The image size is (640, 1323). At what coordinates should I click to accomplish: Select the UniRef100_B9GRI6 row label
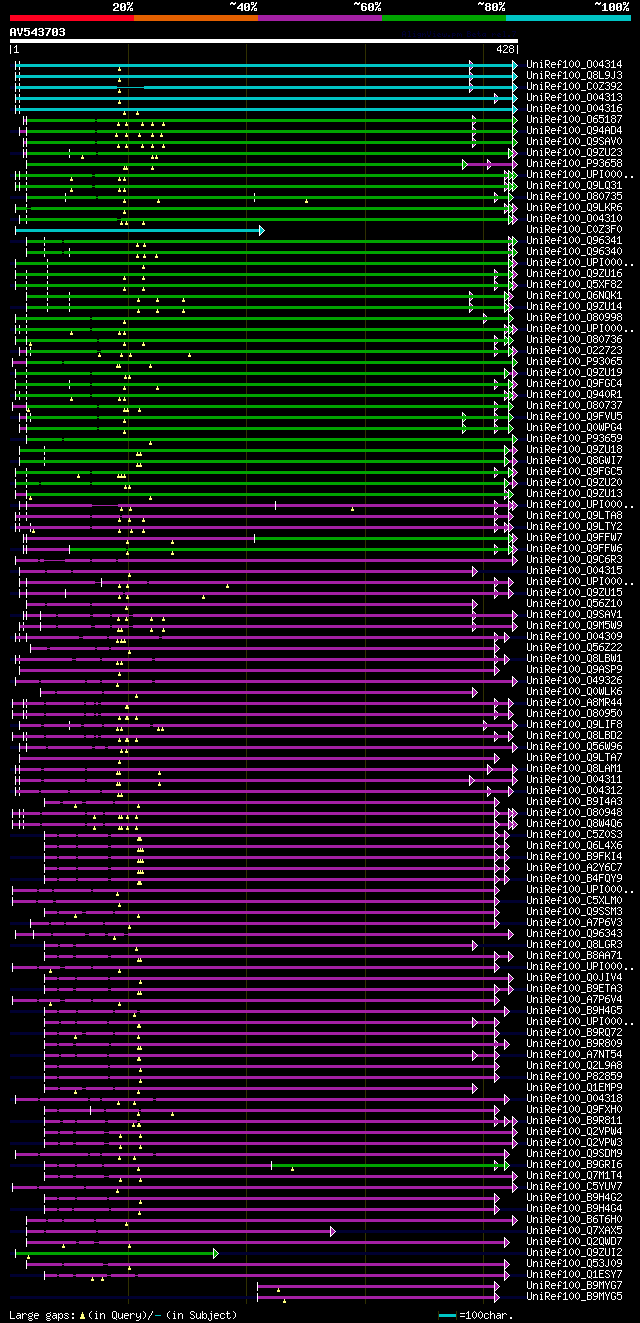tap(575, 1165)
